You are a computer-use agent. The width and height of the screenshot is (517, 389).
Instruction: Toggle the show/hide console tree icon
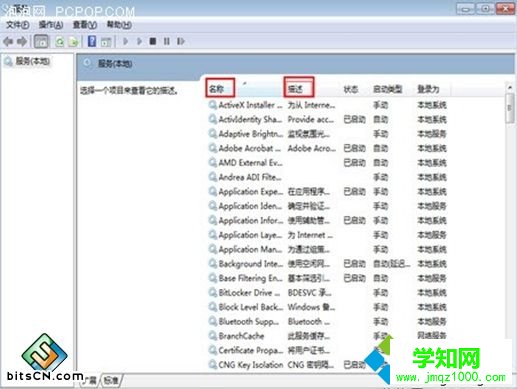(41, 42)
